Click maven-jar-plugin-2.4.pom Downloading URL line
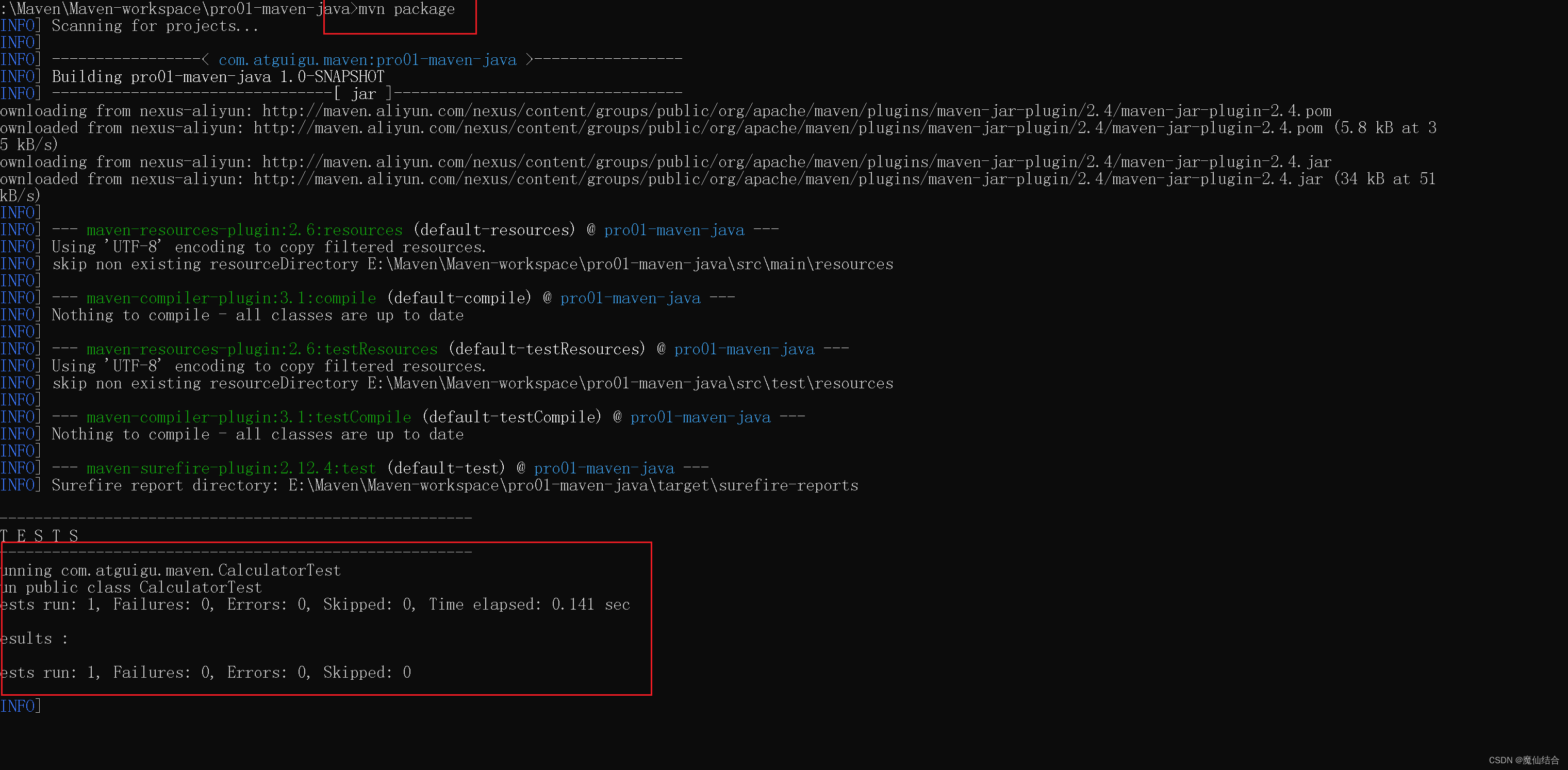Viewport: 1568px width, 770px height. coord(666,111)
